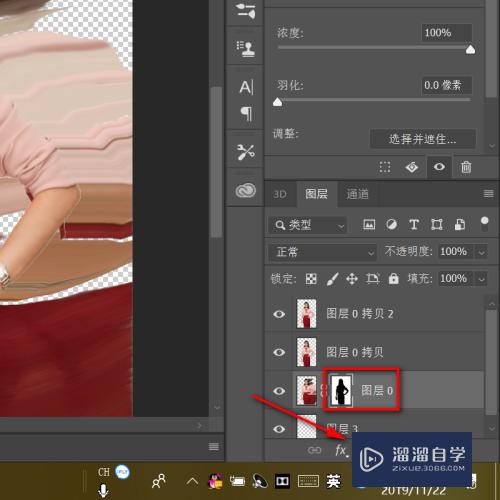
Task: Add layer style with fx icon
Action: 341,450
